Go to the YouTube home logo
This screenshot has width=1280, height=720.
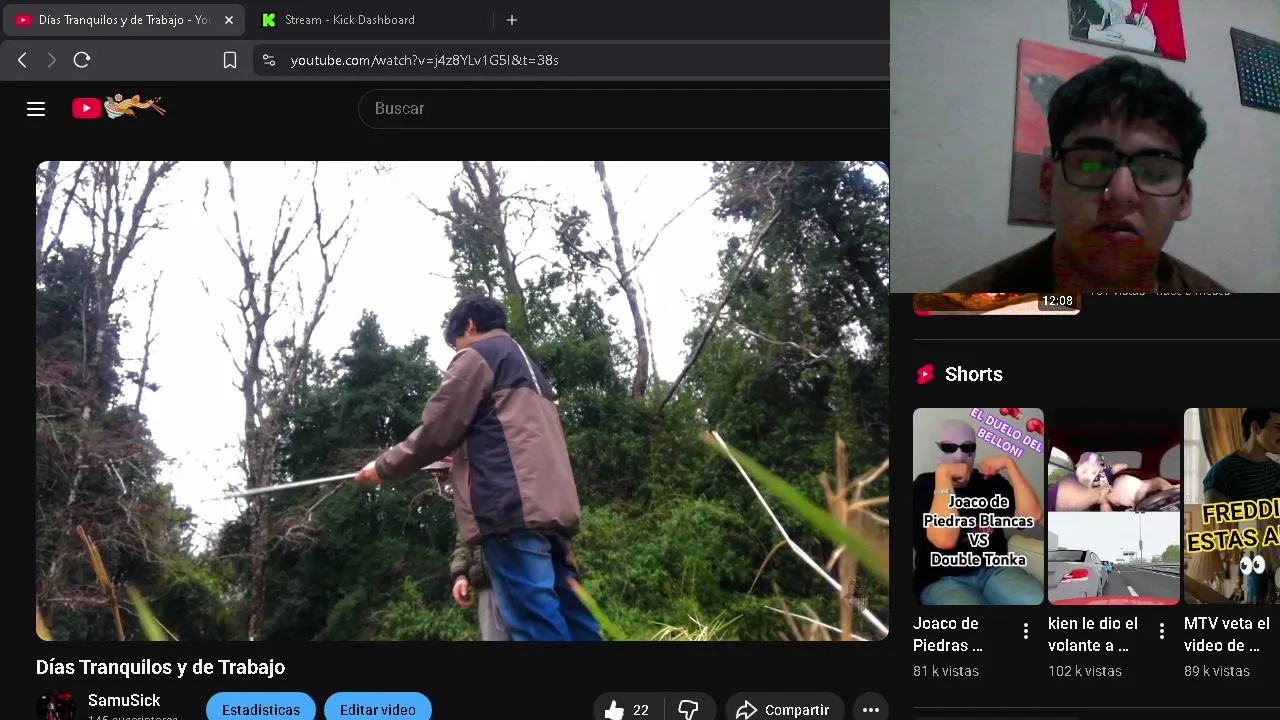click(119, 107)
